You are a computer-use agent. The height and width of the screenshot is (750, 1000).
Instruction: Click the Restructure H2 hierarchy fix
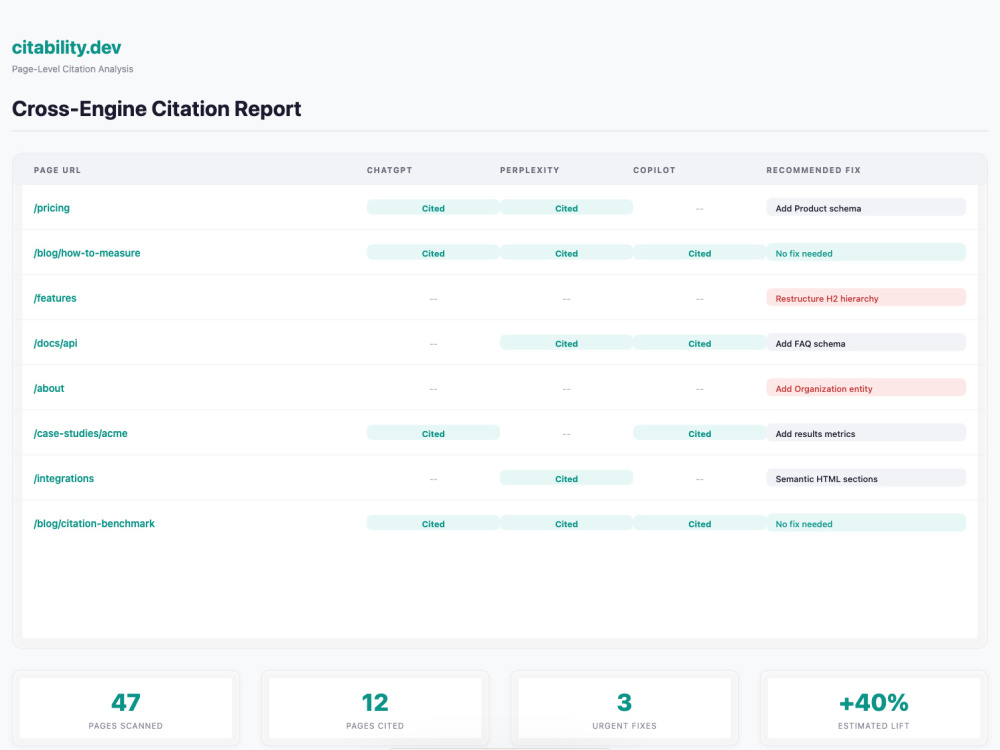click(x=866, y=298)
